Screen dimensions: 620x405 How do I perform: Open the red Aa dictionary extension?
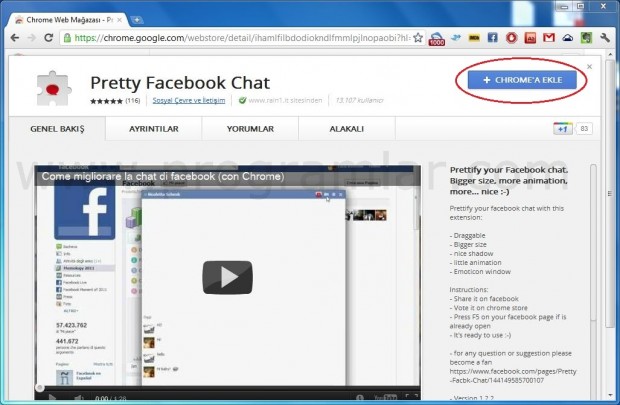click(530, 38)
